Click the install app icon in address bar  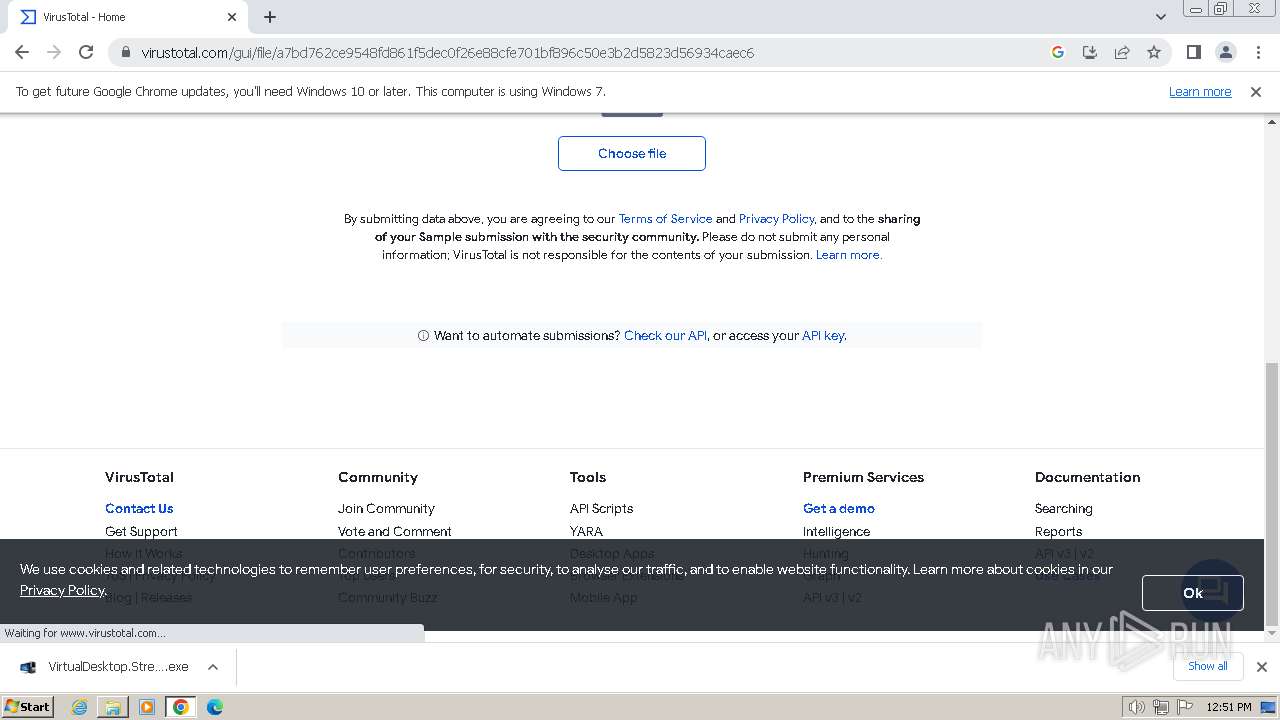[x=1090, y=52]
